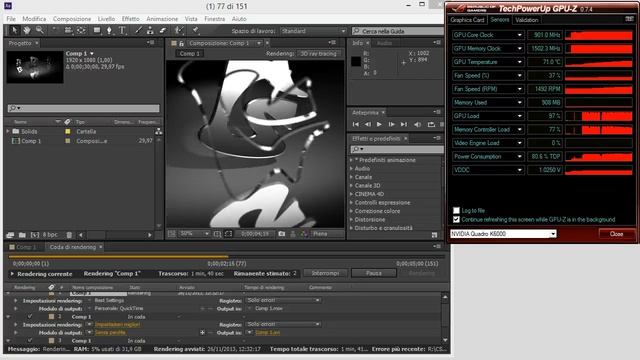Click the 3D ray tracing renderer button
Image resolution: width=640 pixels, height=360 pixels.
tap(319, 53)
